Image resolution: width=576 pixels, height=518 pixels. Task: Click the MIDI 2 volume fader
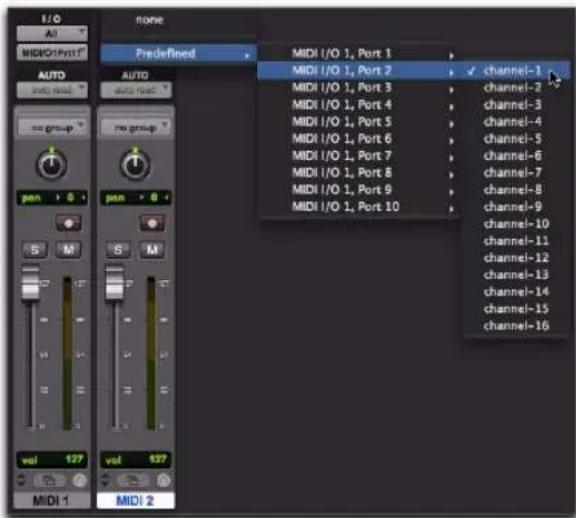point(114,283)
